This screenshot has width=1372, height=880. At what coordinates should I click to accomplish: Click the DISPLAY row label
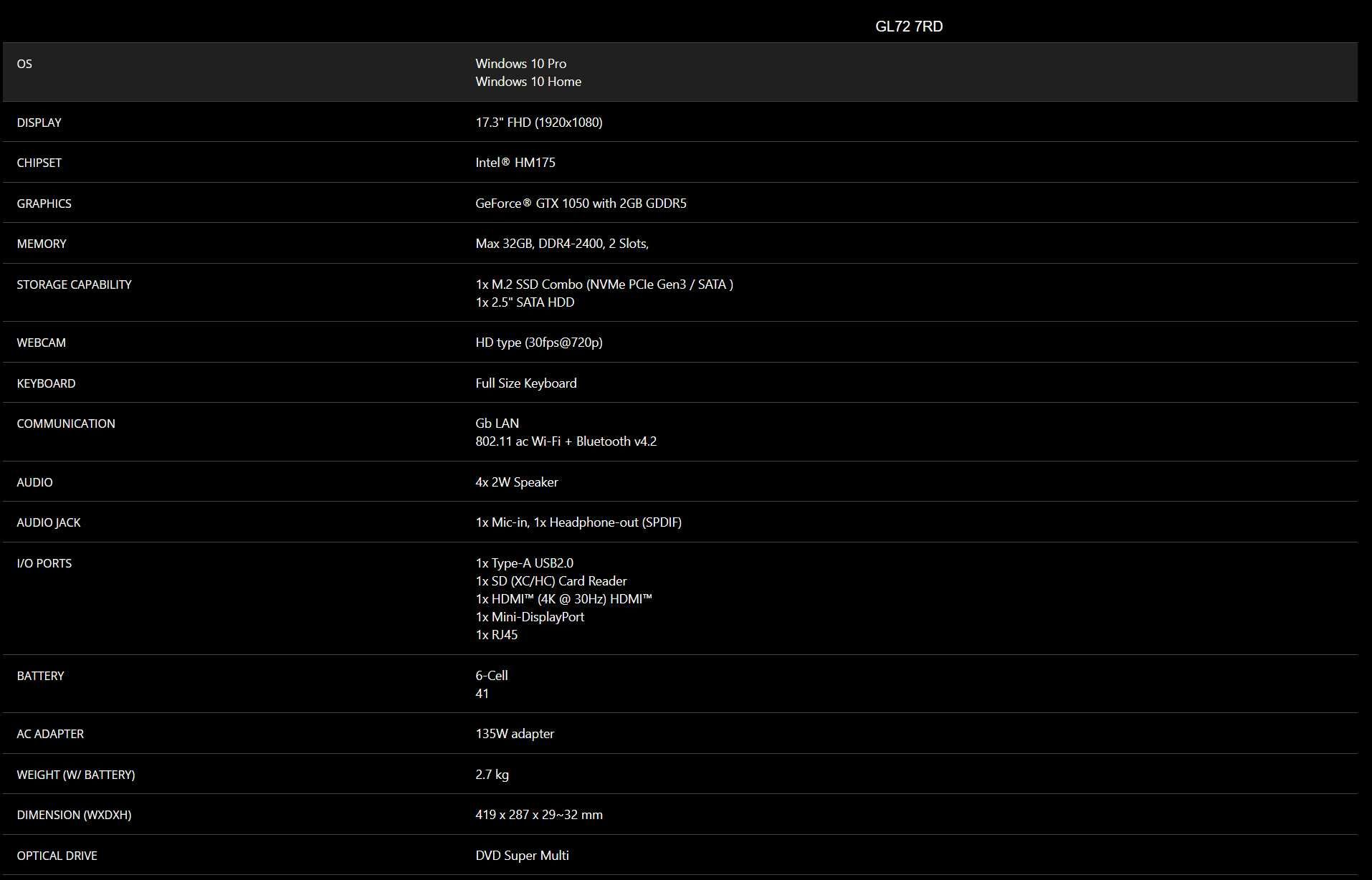click(x=39, y=123)
